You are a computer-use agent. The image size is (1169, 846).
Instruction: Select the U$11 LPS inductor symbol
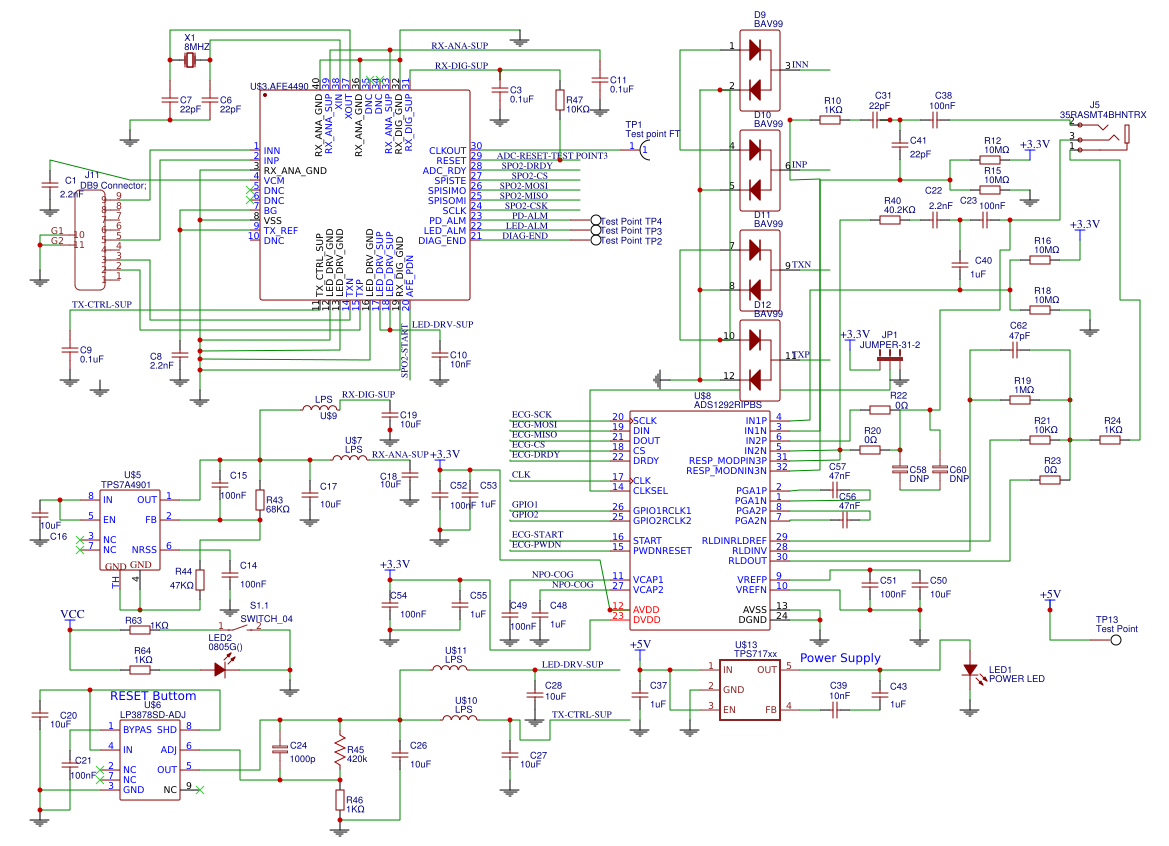point(450,668)
